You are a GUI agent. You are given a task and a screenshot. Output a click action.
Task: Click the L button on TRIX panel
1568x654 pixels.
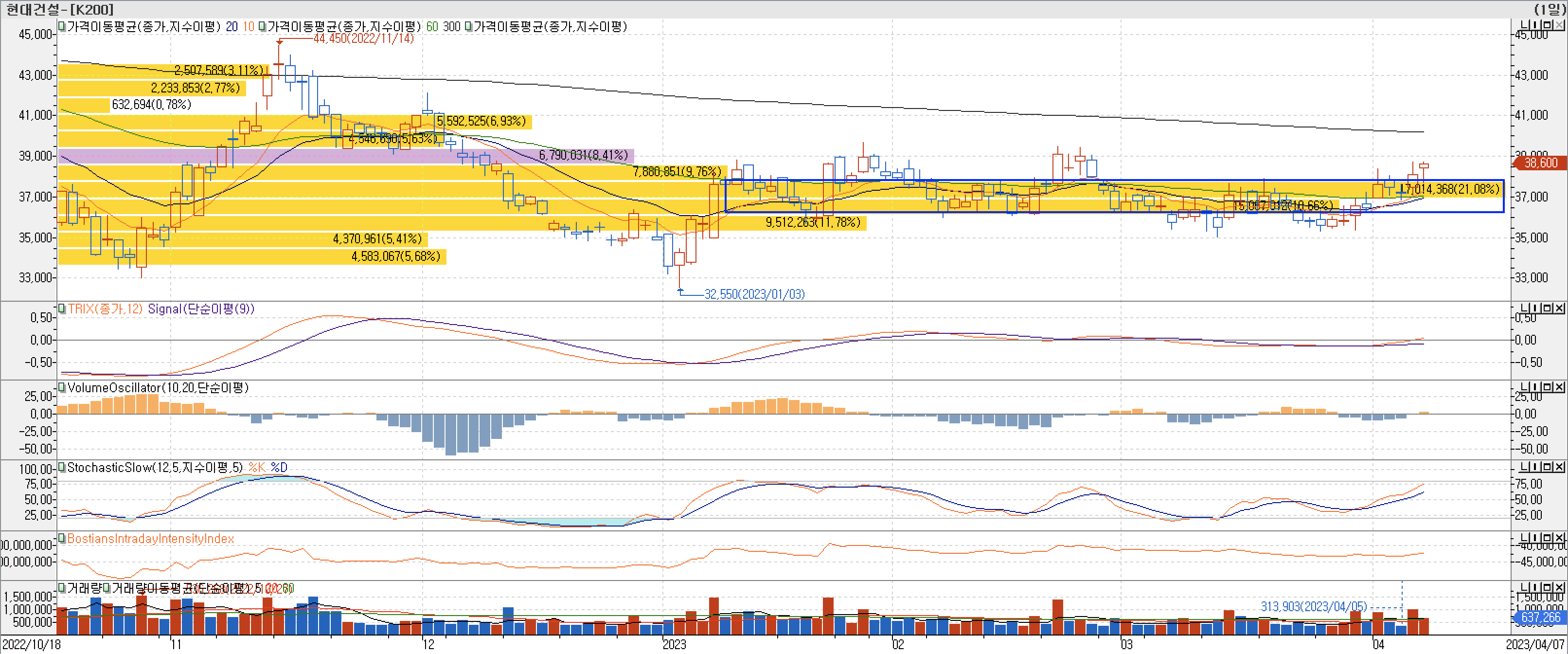click(x=1524, y=308)
